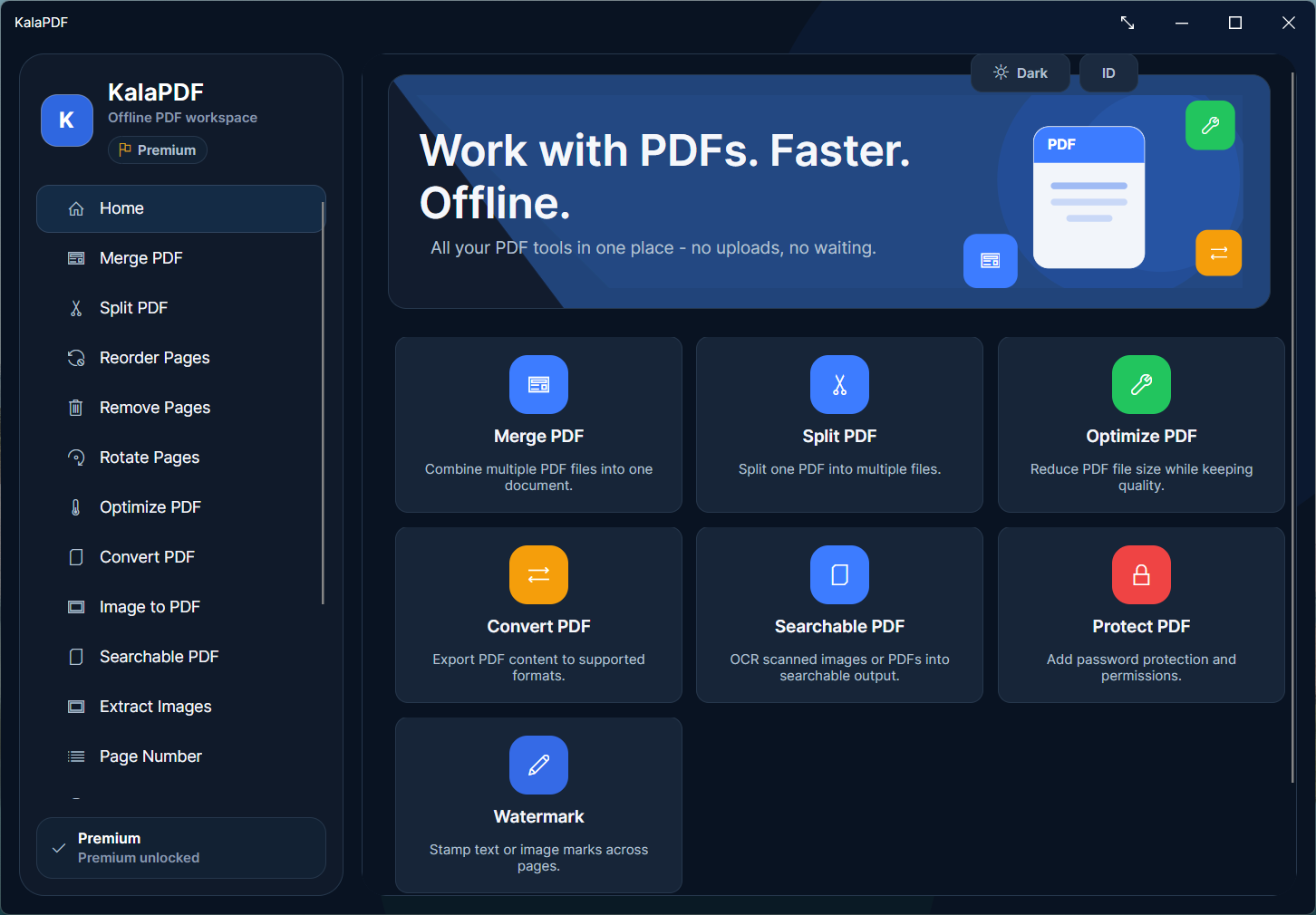Click 'Offline PDF workspace' subtitle text
The image size is (1316, 915).
[182, 118]
